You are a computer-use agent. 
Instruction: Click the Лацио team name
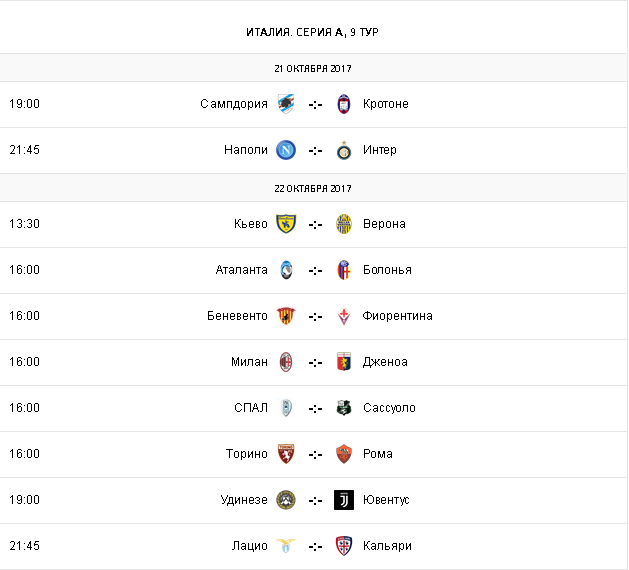pyautogui.click(x=250, y=546)
